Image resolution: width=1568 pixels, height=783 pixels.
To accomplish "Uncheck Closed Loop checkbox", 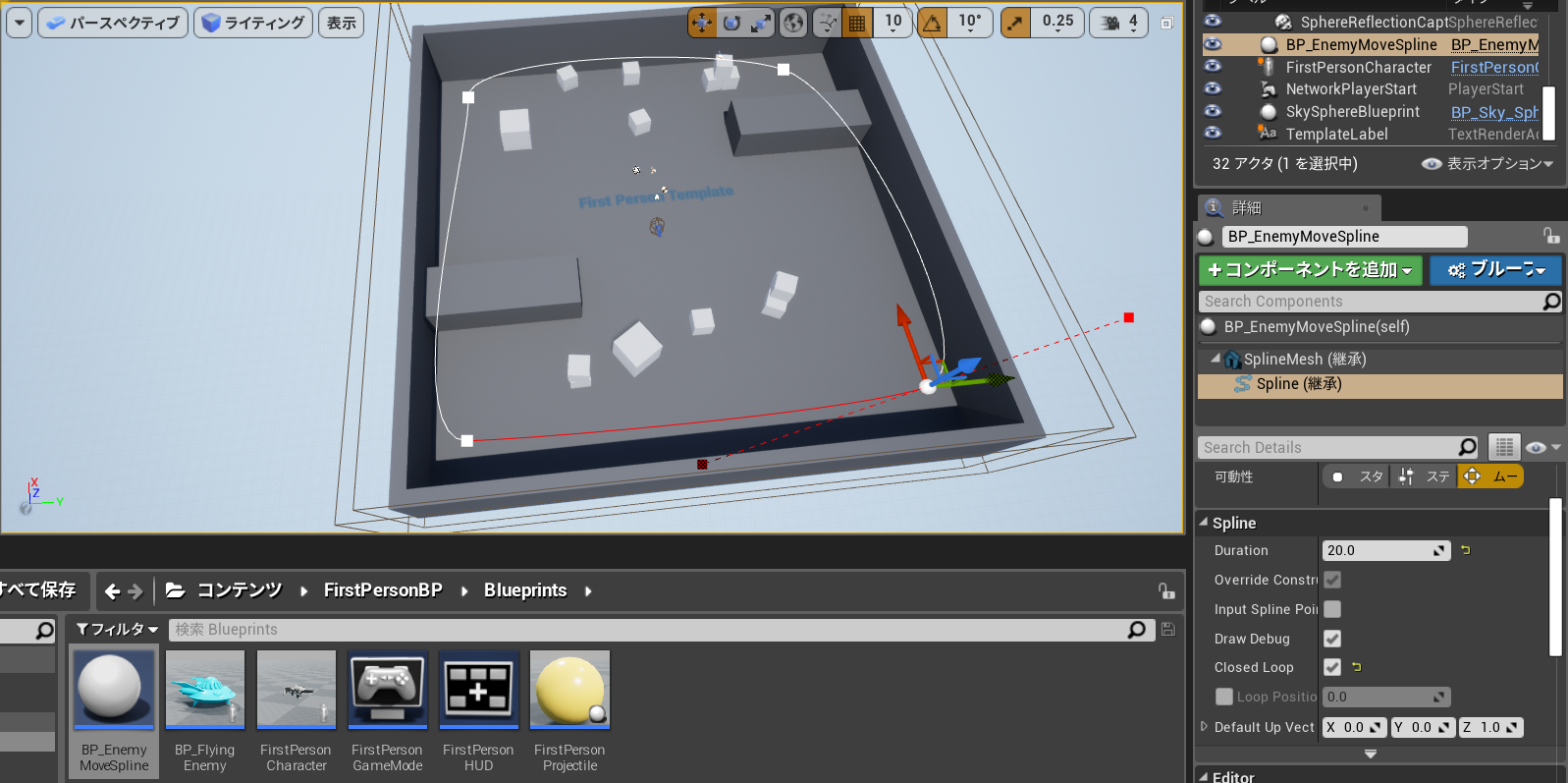I will [x=1332, y=667].
